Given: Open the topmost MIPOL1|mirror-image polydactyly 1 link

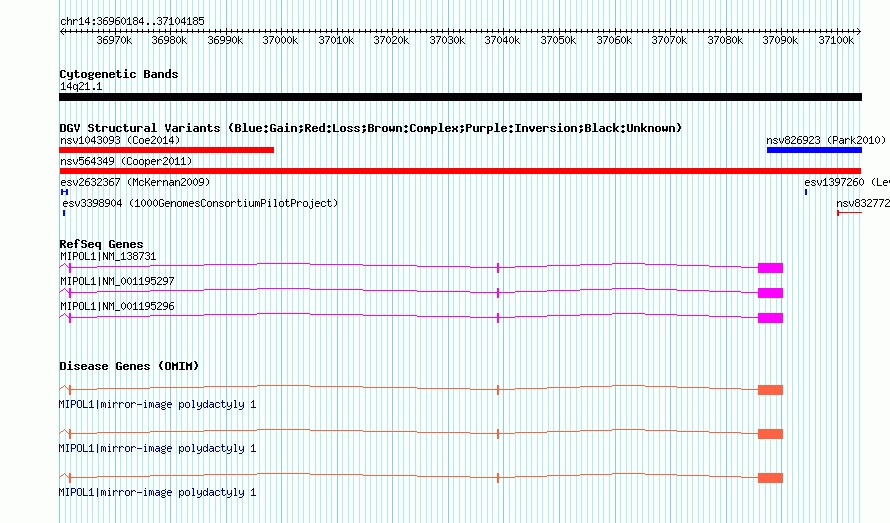Looking at the screenshot, I should 157,405.
